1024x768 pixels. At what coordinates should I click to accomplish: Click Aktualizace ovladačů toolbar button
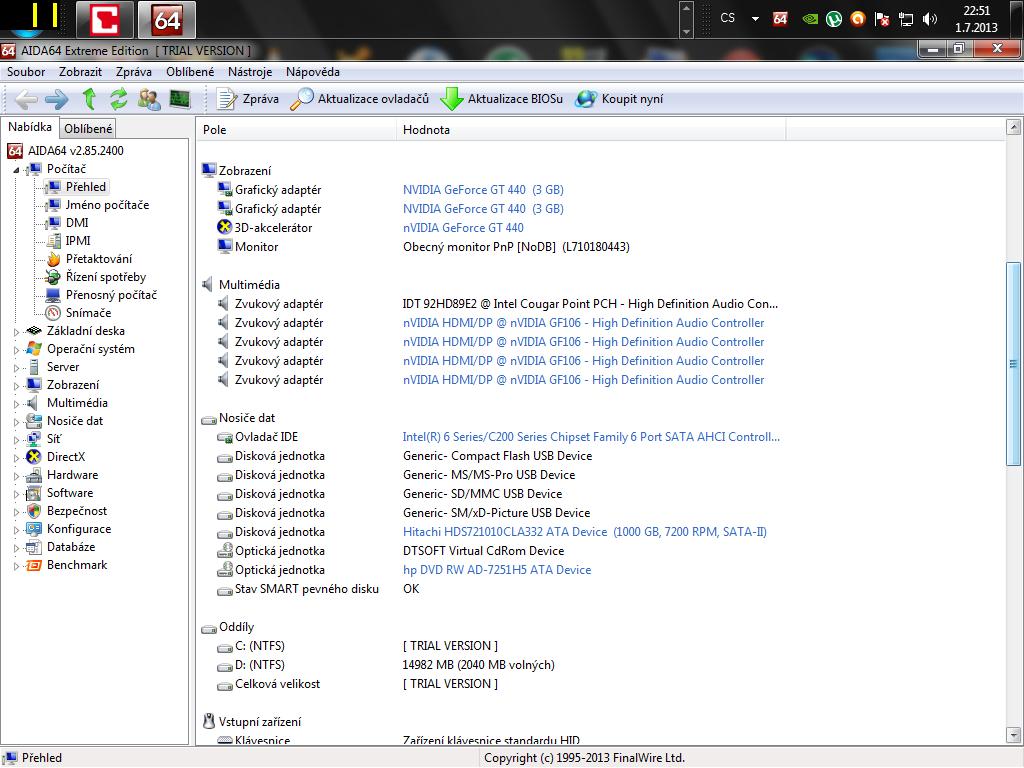[360, 98]
